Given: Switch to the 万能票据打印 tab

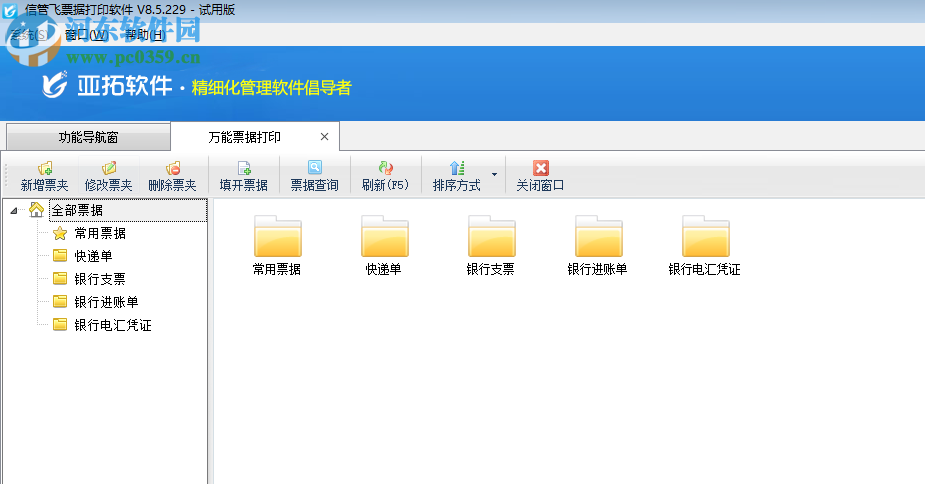Looking at the screenshot, I should point(244,137).
